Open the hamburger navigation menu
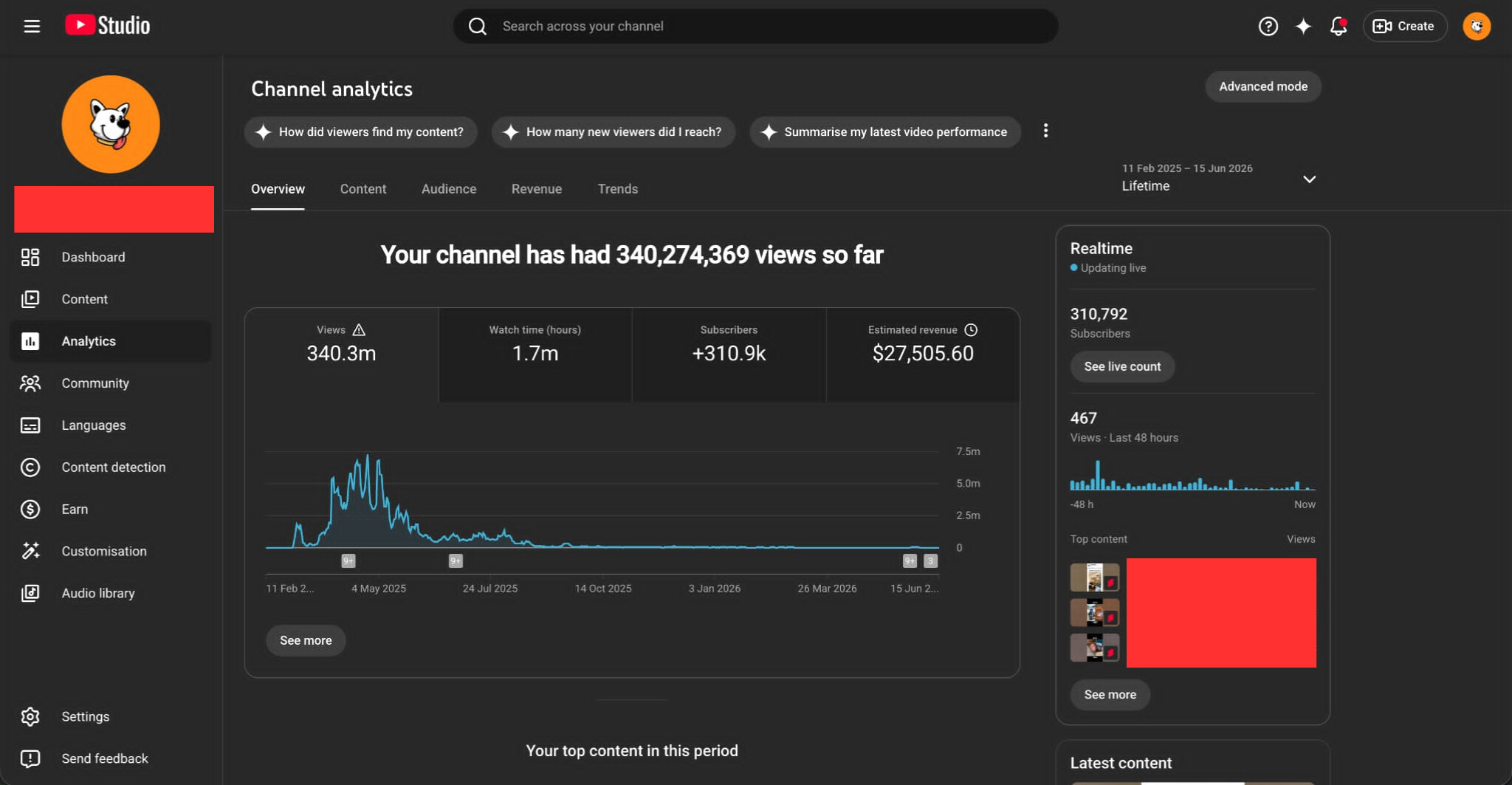The image size is (1512, 785). [x=32, y=27]
